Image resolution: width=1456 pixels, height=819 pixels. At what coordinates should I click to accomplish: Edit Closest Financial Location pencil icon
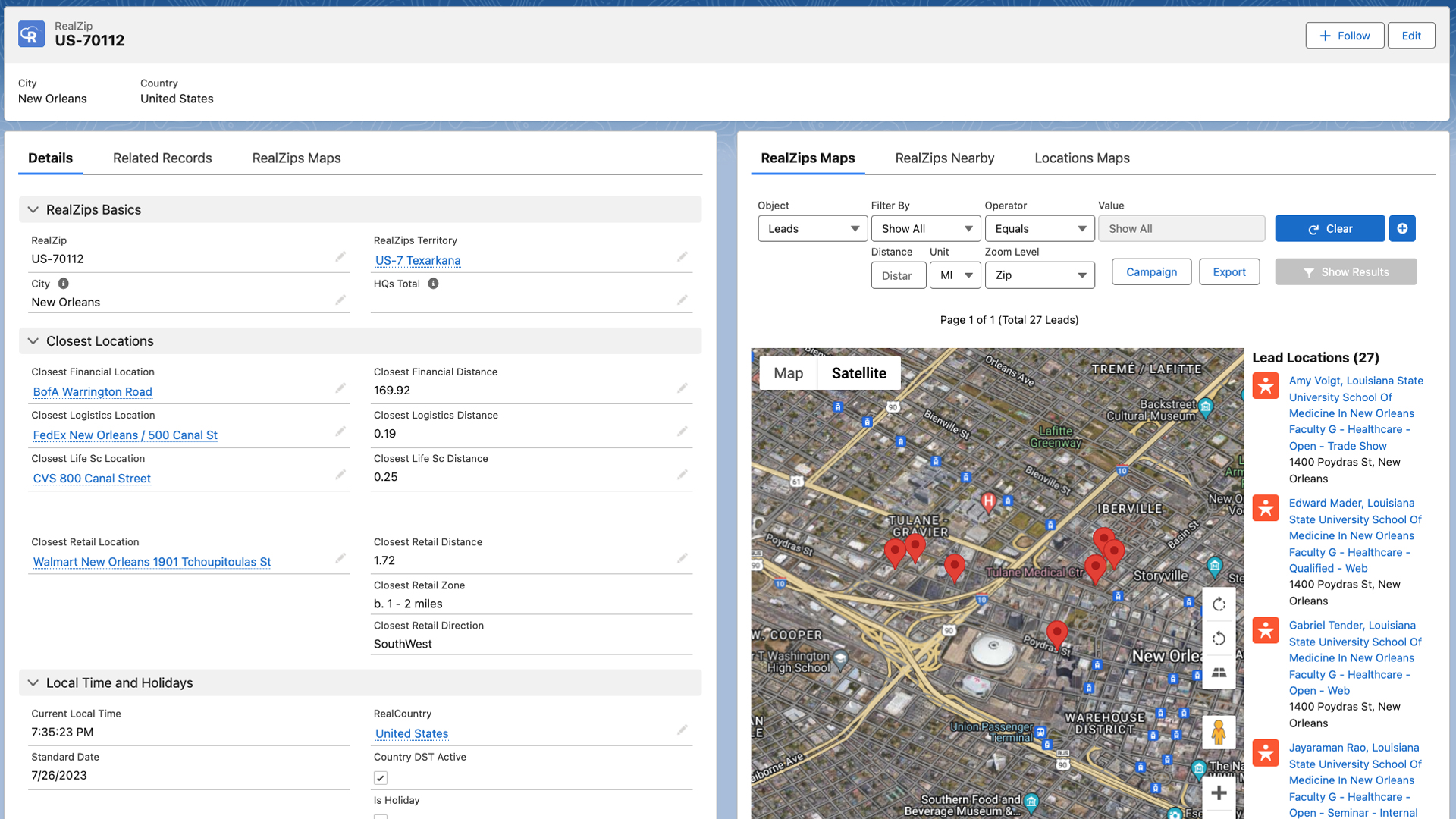coord(340,388)
